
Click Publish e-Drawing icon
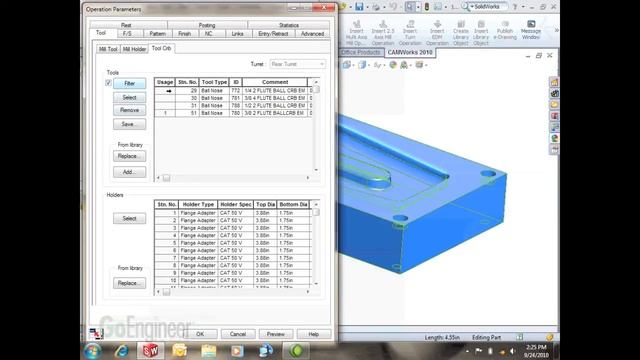tap(505, 24)
